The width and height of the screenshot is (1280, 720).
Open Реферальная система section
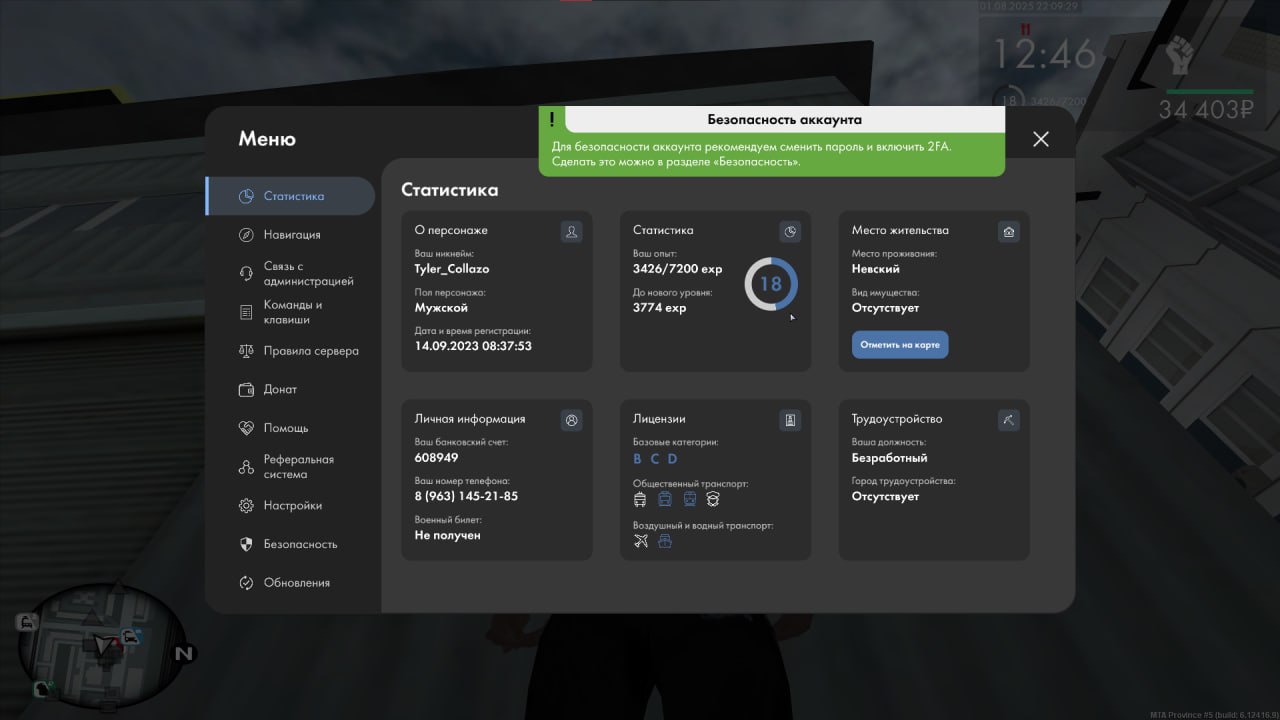290,467
